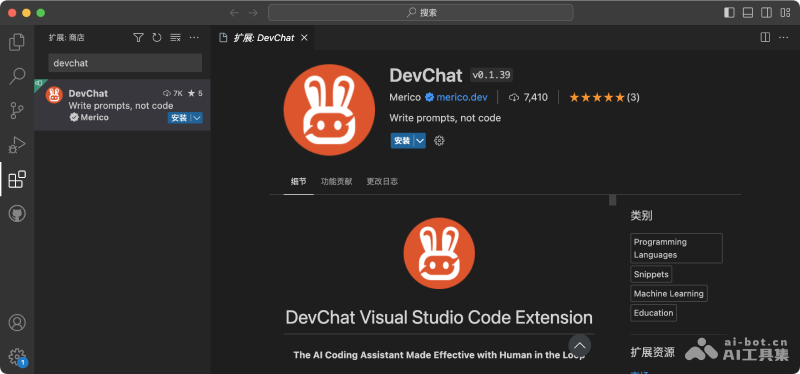Click DevChat Visual Studio Code Extension heading
Screen dimensions: 800x374
439,317
